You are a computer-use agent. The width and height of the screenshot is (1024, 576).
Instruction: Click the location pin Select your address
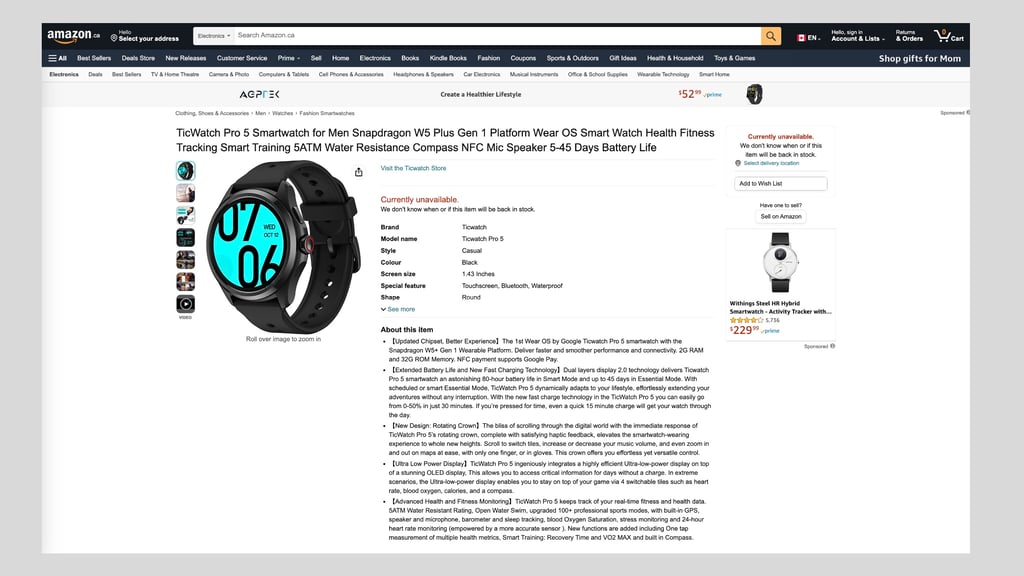pos(145,36)
